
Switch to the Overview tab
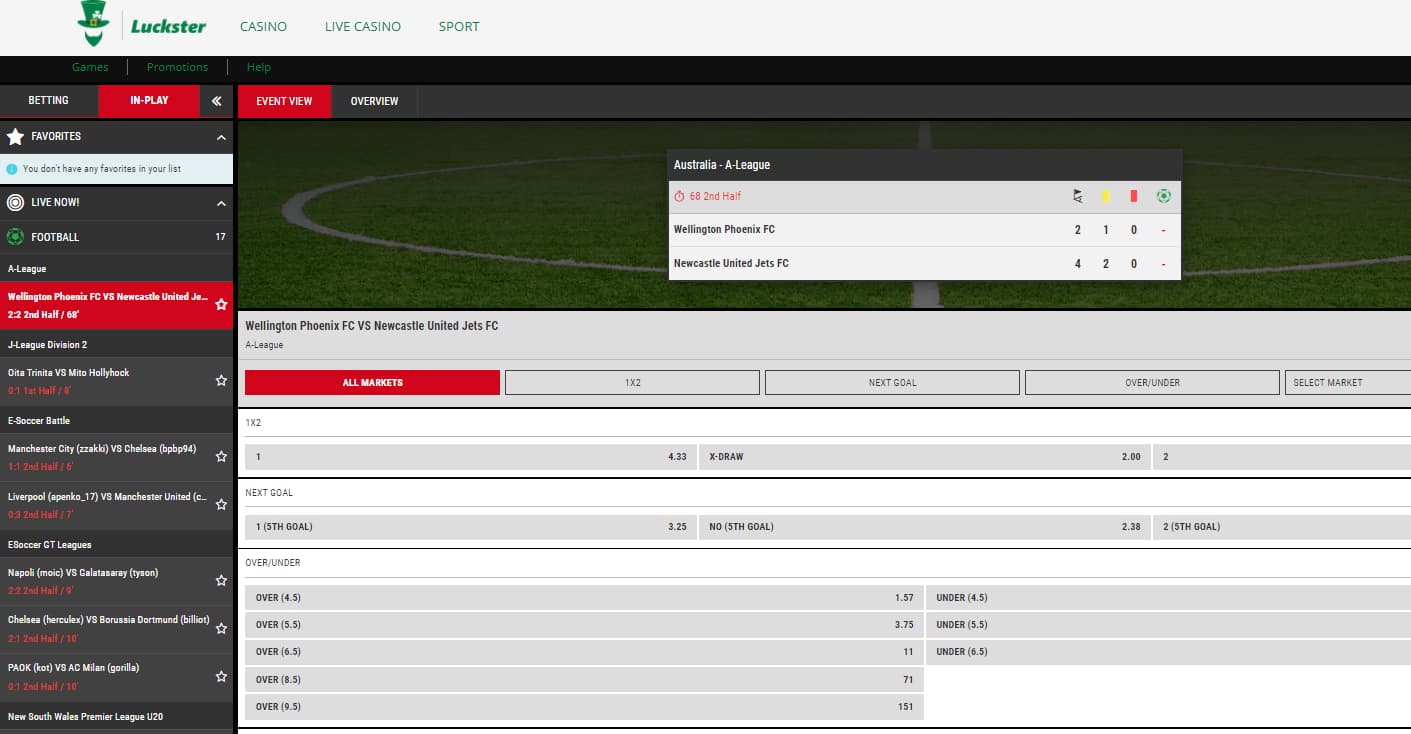(x=374, y=101)
